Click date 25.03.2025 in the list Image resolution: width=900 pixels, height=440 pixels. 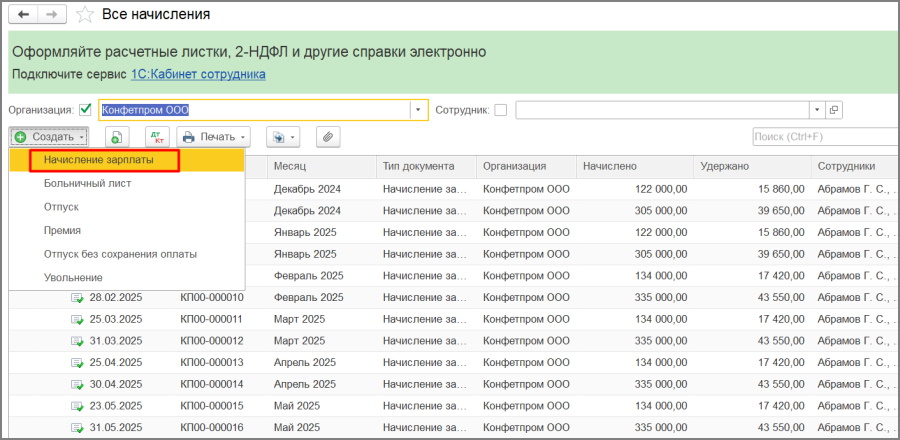116,320
